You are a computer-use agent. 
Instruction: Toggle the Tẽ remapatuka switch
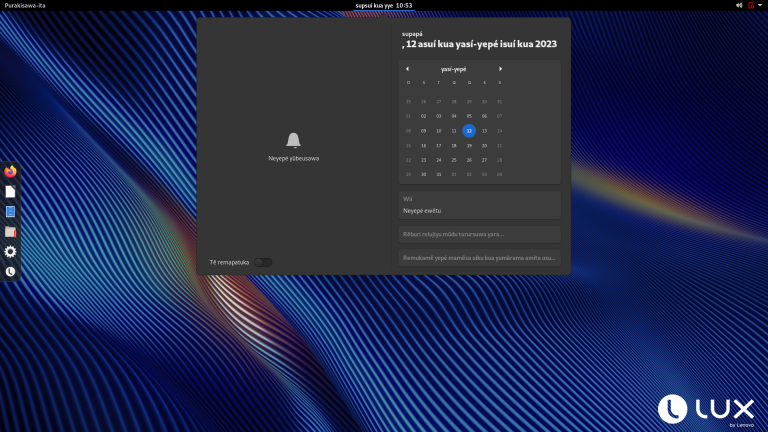point(263,263)
